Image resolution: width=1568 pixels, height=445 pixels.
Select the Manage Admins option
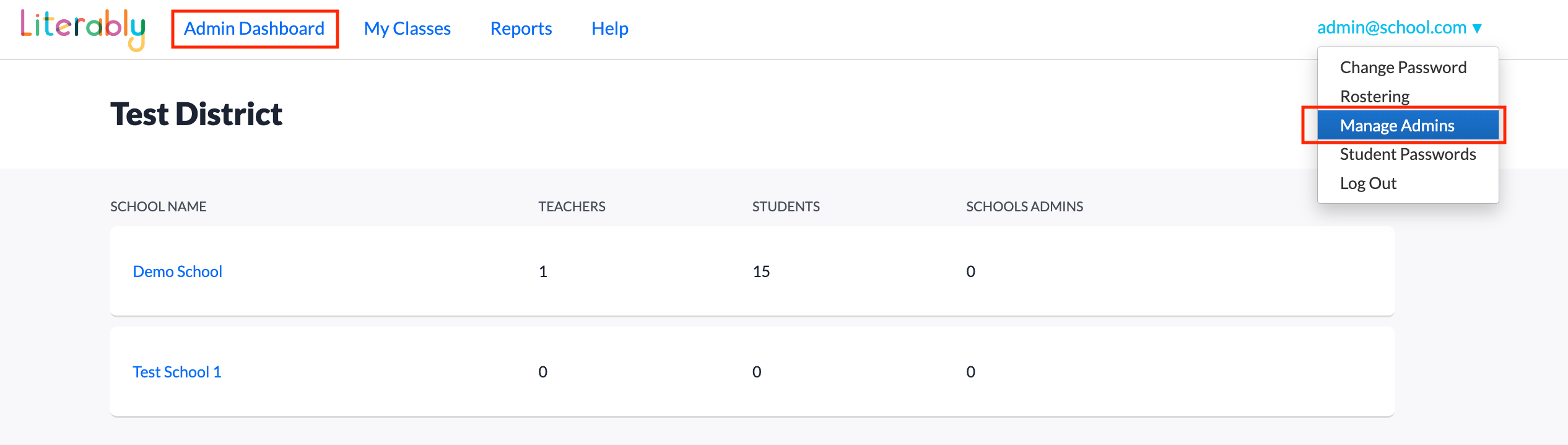1396,126
